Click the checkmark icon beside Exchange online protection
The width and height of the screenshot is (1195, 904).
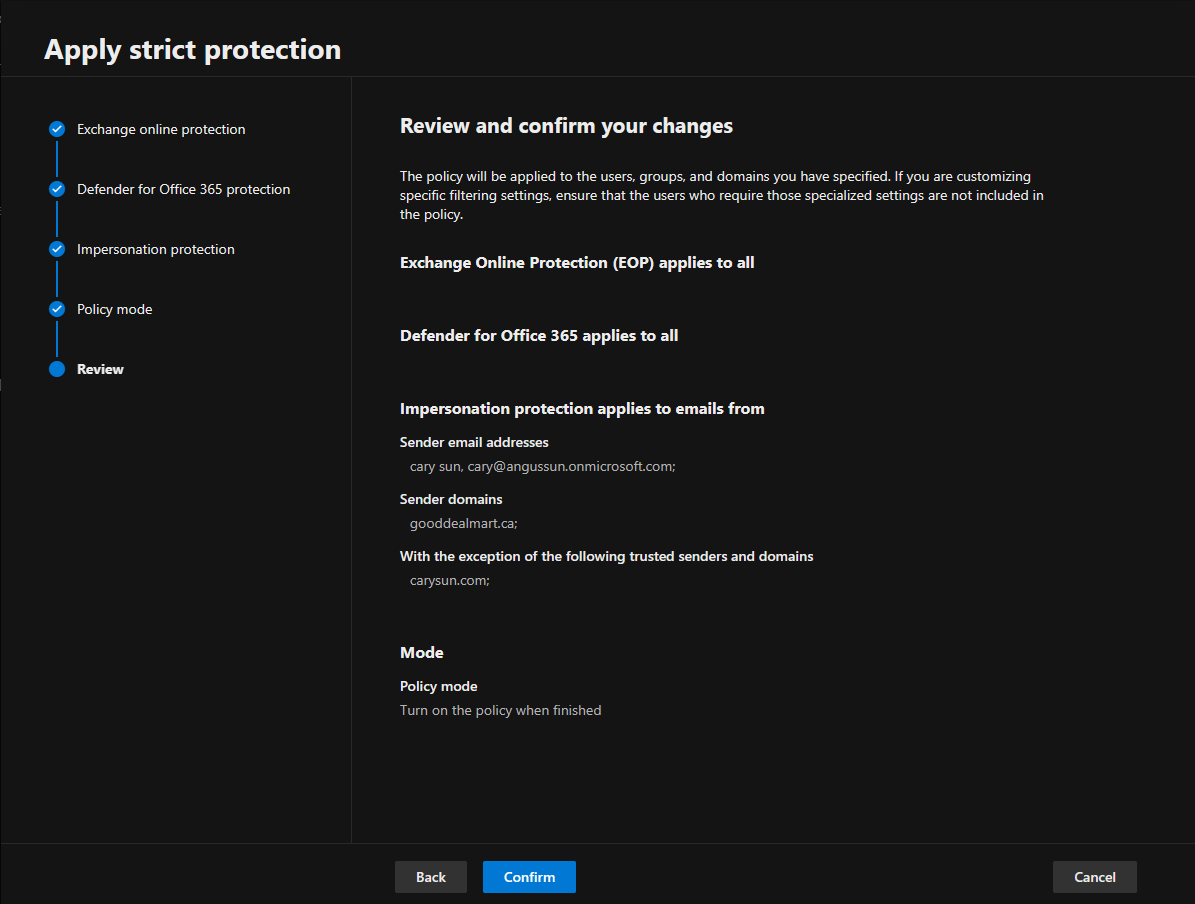pyautogui.click(x=57, y=129)
